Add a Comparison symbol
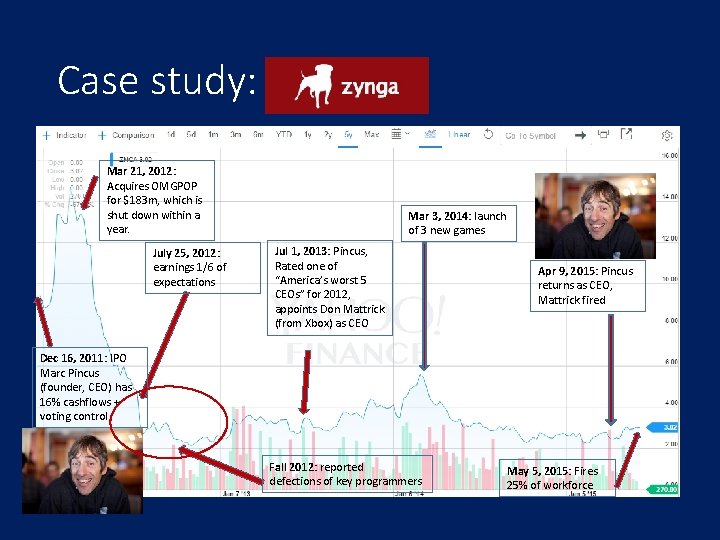 point(133,135)
